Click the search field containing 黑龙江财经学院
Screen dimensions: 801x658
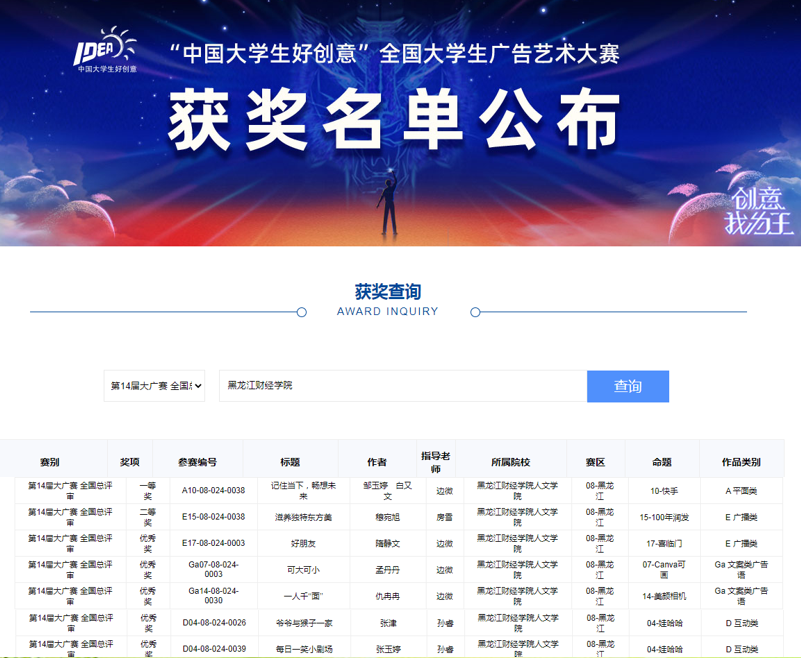click(x=402, y=386)
